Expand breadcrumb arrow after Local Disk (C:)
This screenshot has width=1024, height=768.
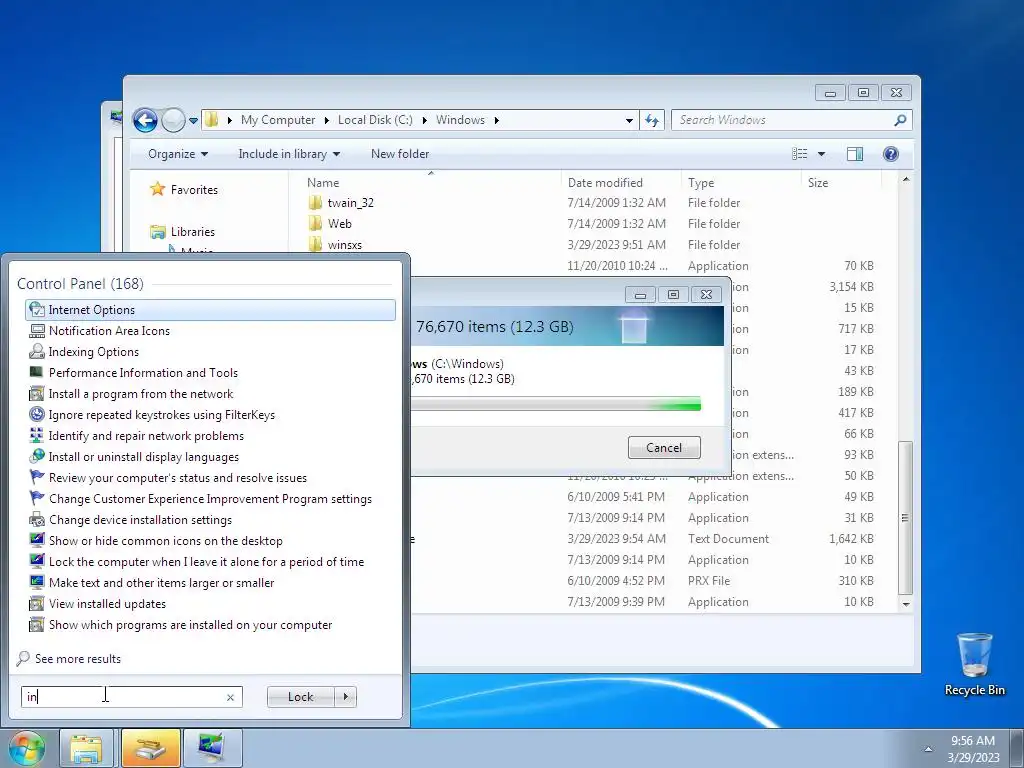424,120
